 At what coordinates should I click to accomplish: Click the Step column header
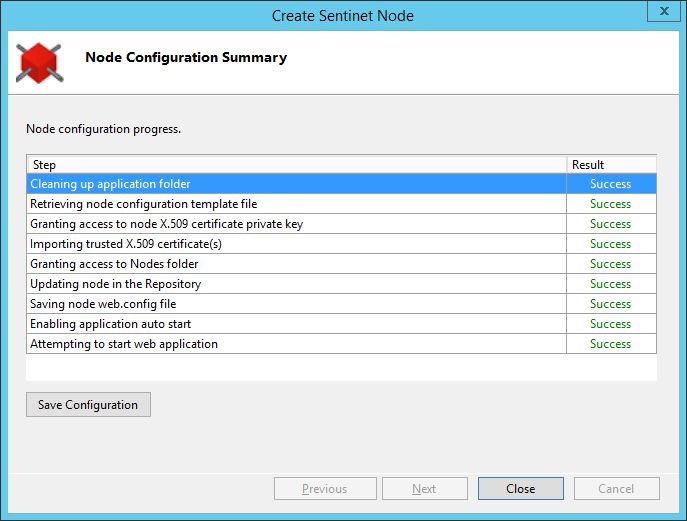pos(297,165)
